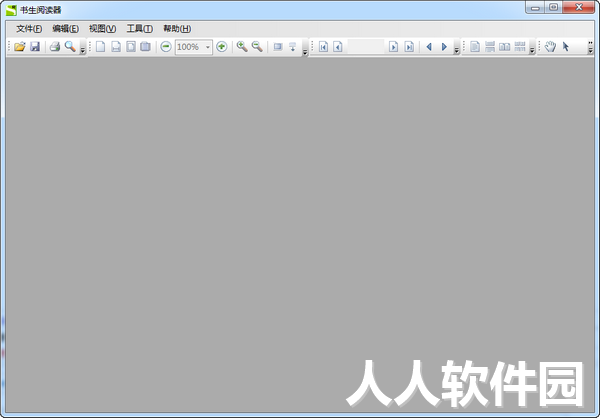Select actual size page view icon
Viewport: 600px width, 418px height.
(x=100, y=47)
